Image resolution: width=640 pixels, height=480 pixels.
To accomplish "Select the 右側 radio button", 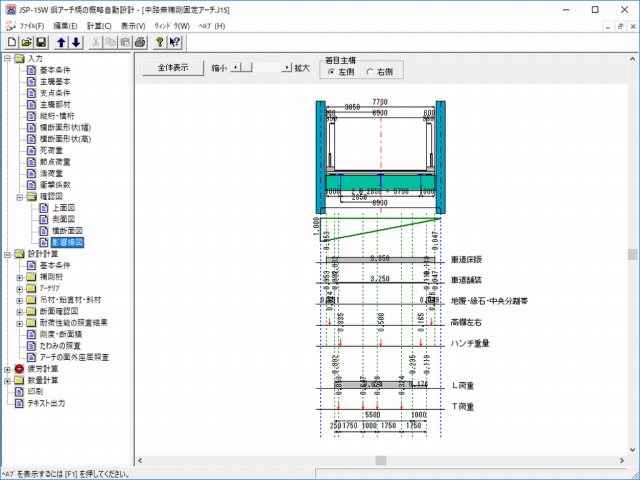I will (371, 71).
